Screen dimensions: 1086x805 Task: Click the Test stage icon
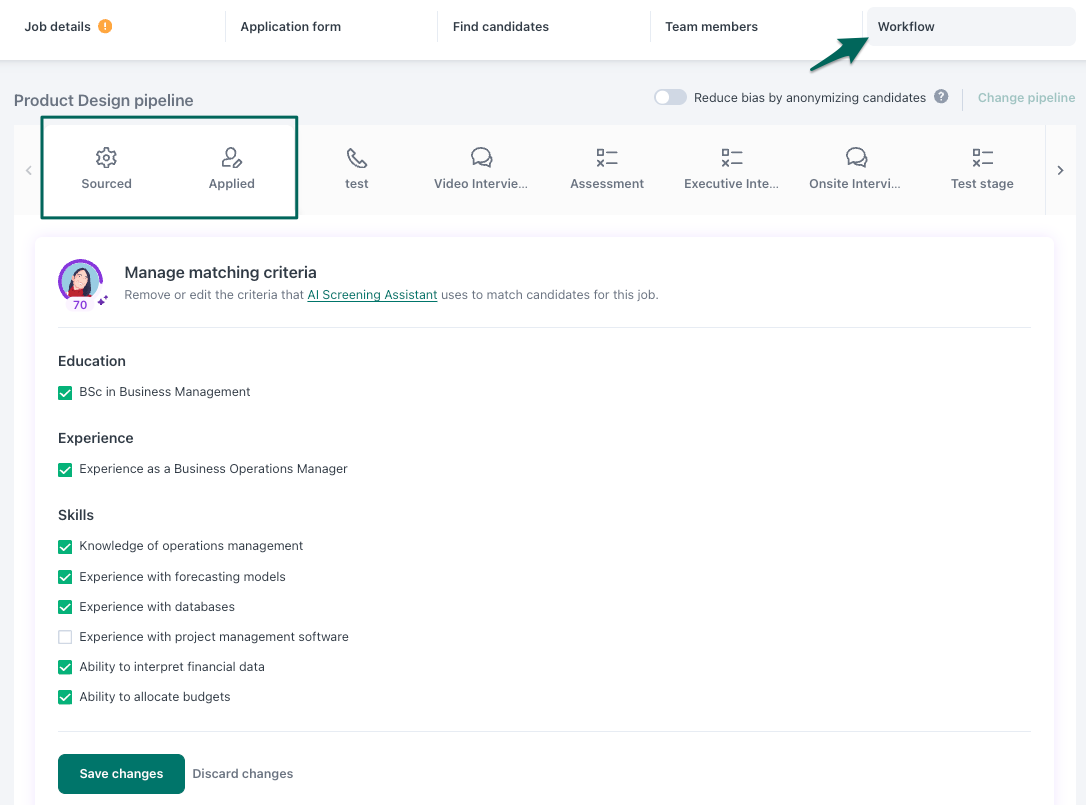click(x=981, y=157)
